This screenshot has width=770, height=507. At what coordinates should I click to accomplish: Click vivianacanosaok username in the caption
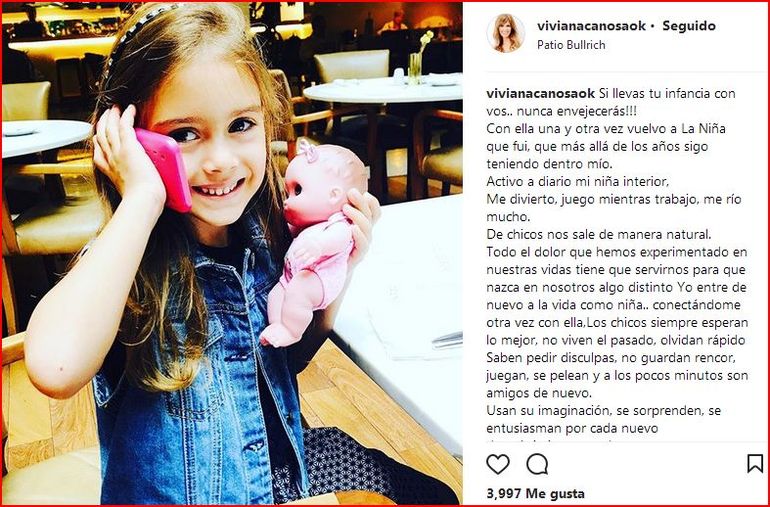click(541, 93)
